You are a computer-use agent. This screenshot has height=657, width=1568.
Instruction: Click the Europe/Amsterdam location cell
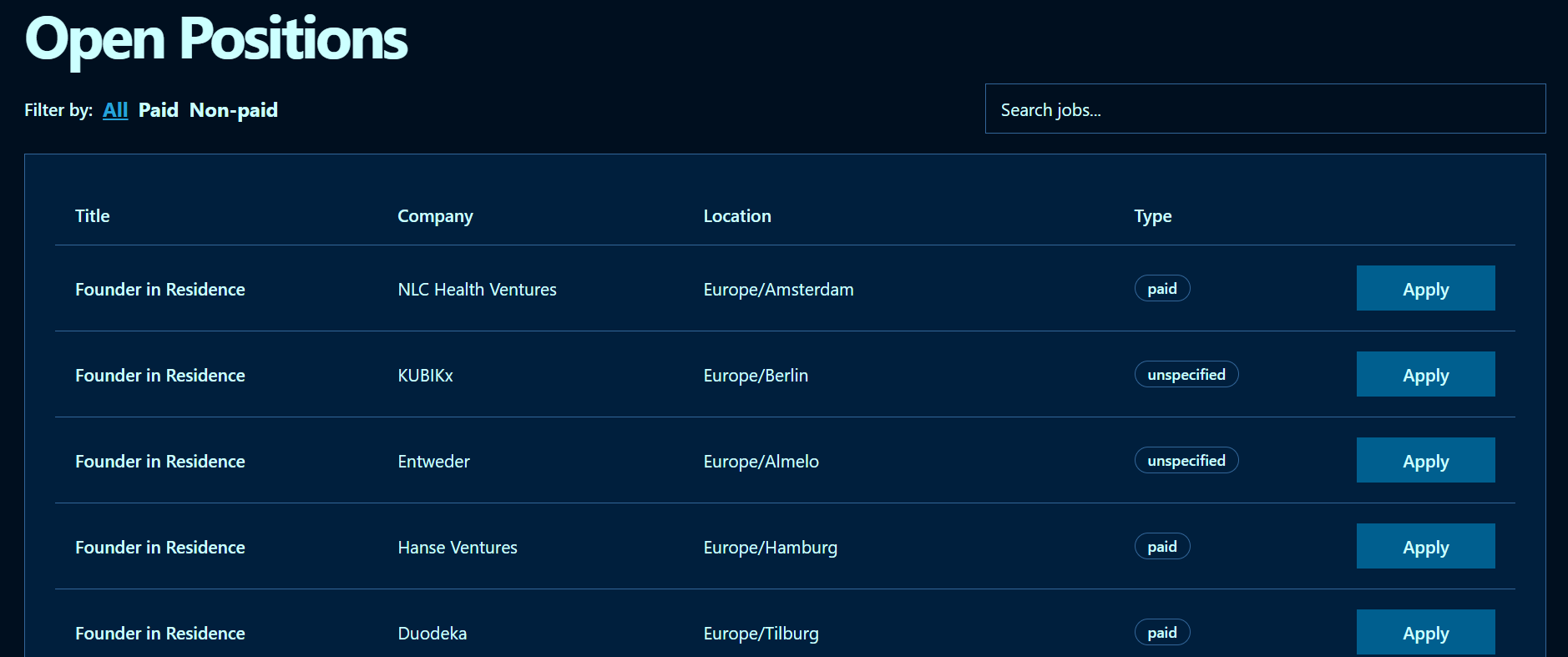click(x=778, y=290)
